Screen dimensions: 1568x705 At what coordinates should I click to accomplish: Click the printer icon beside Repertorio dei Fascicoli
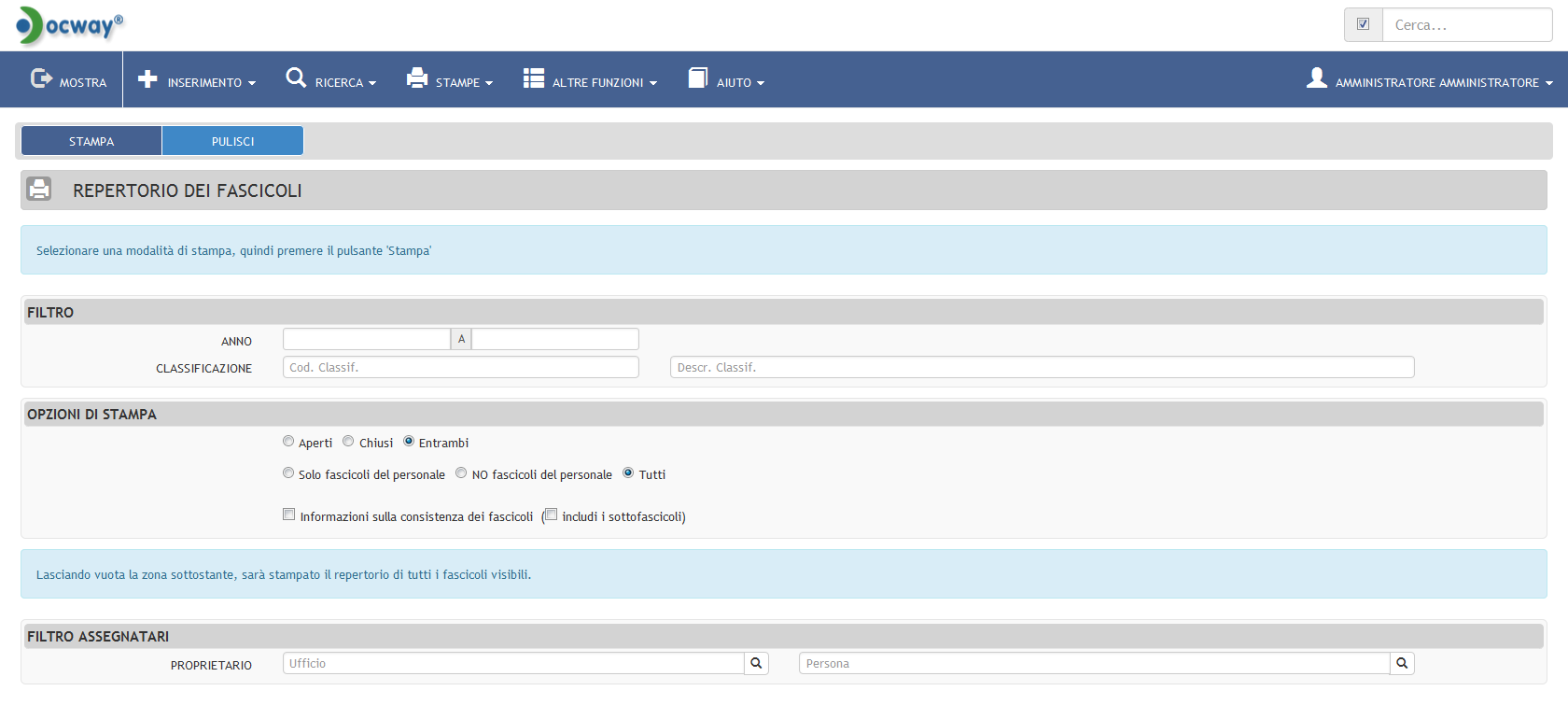point(39,190)
